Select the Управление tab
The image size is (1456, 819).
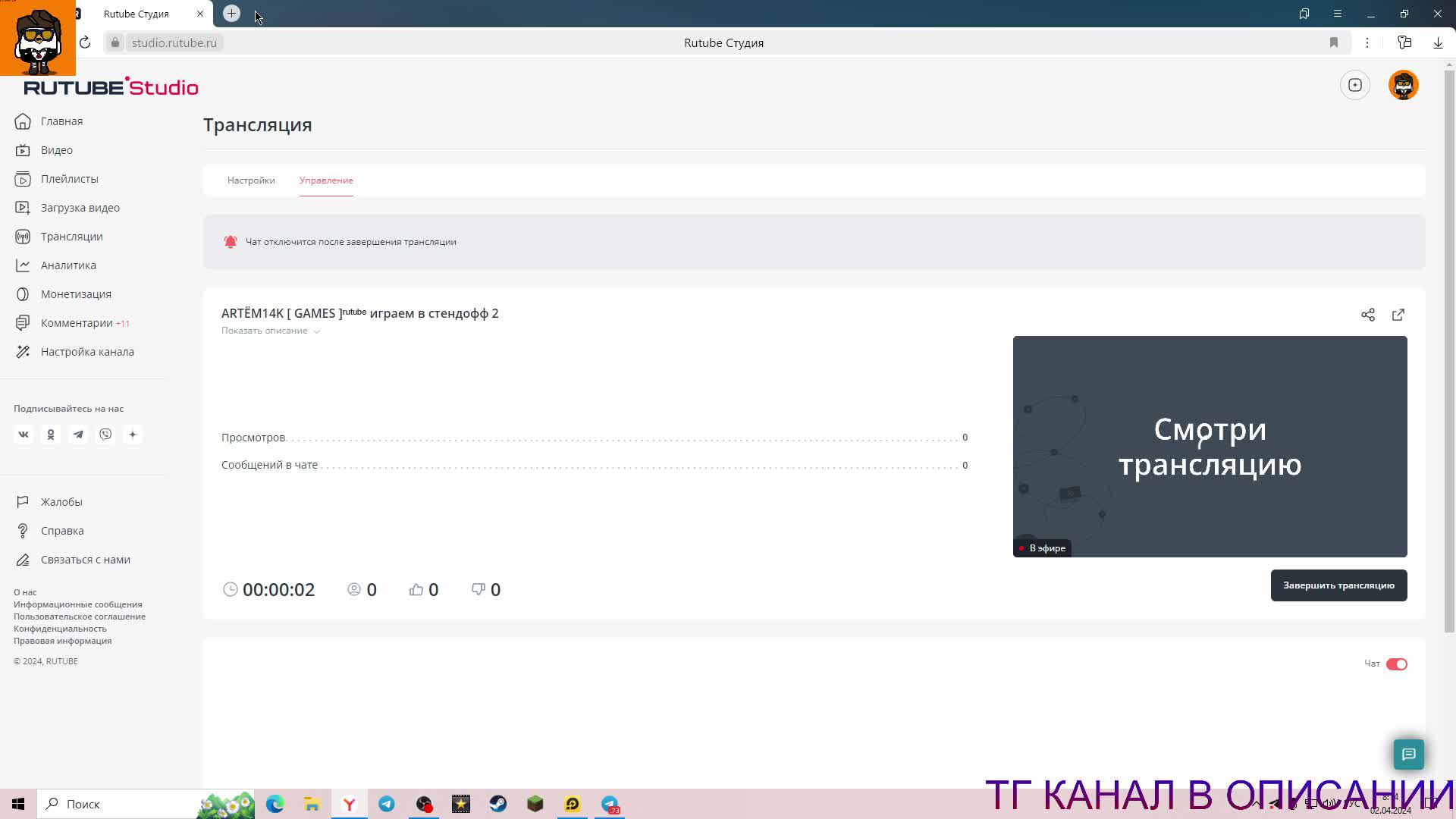(326, 180)
